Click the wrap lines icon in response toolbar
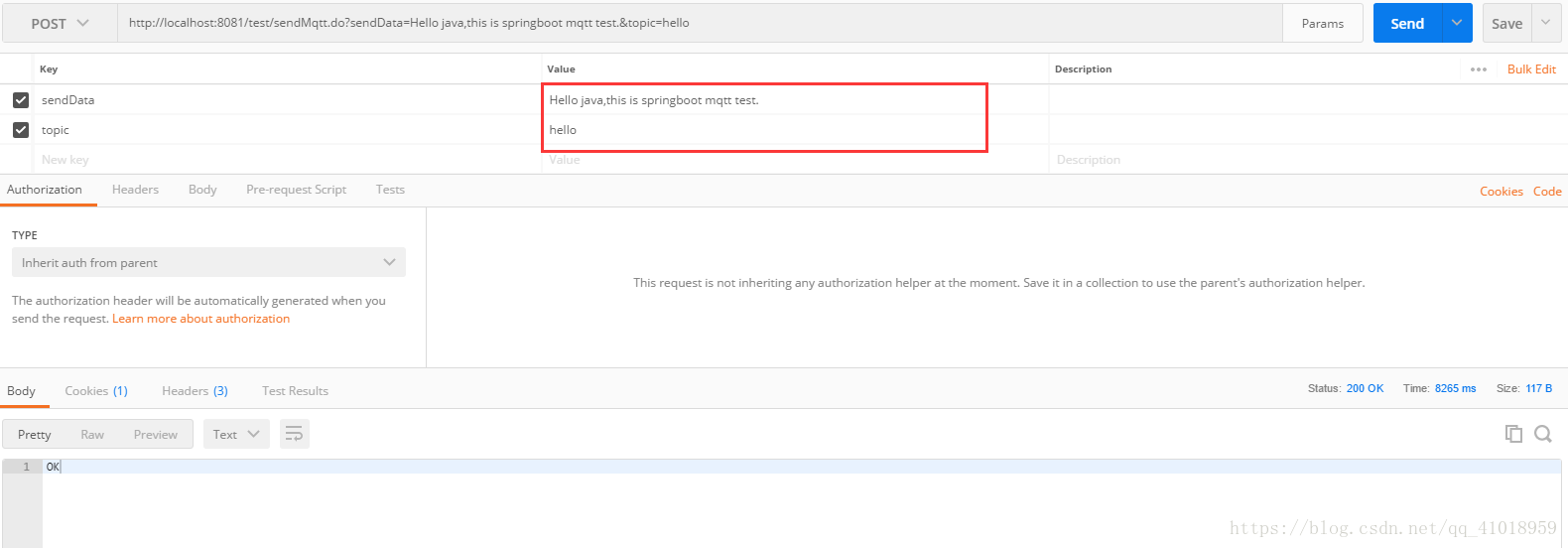Viewport: 1568px width, 548px height. tap(294, 434)
